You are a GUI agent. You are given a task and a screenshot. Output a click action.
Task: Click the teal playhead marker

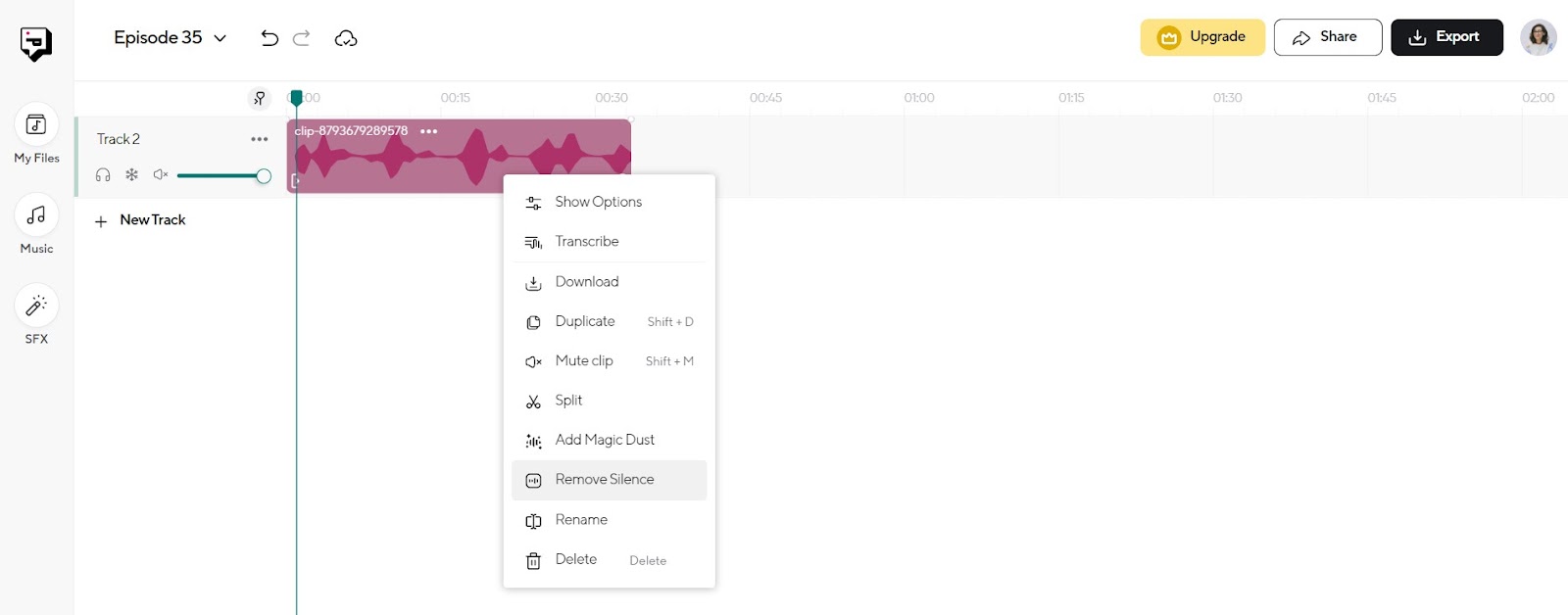coord(296,97)
